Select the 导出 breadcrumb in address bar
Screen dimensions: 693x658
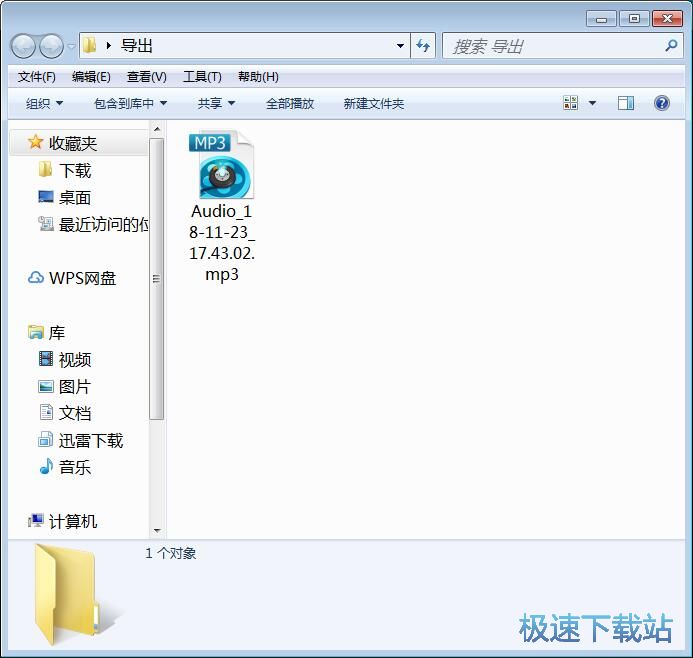pyautogui.click(x=137, y=46)
